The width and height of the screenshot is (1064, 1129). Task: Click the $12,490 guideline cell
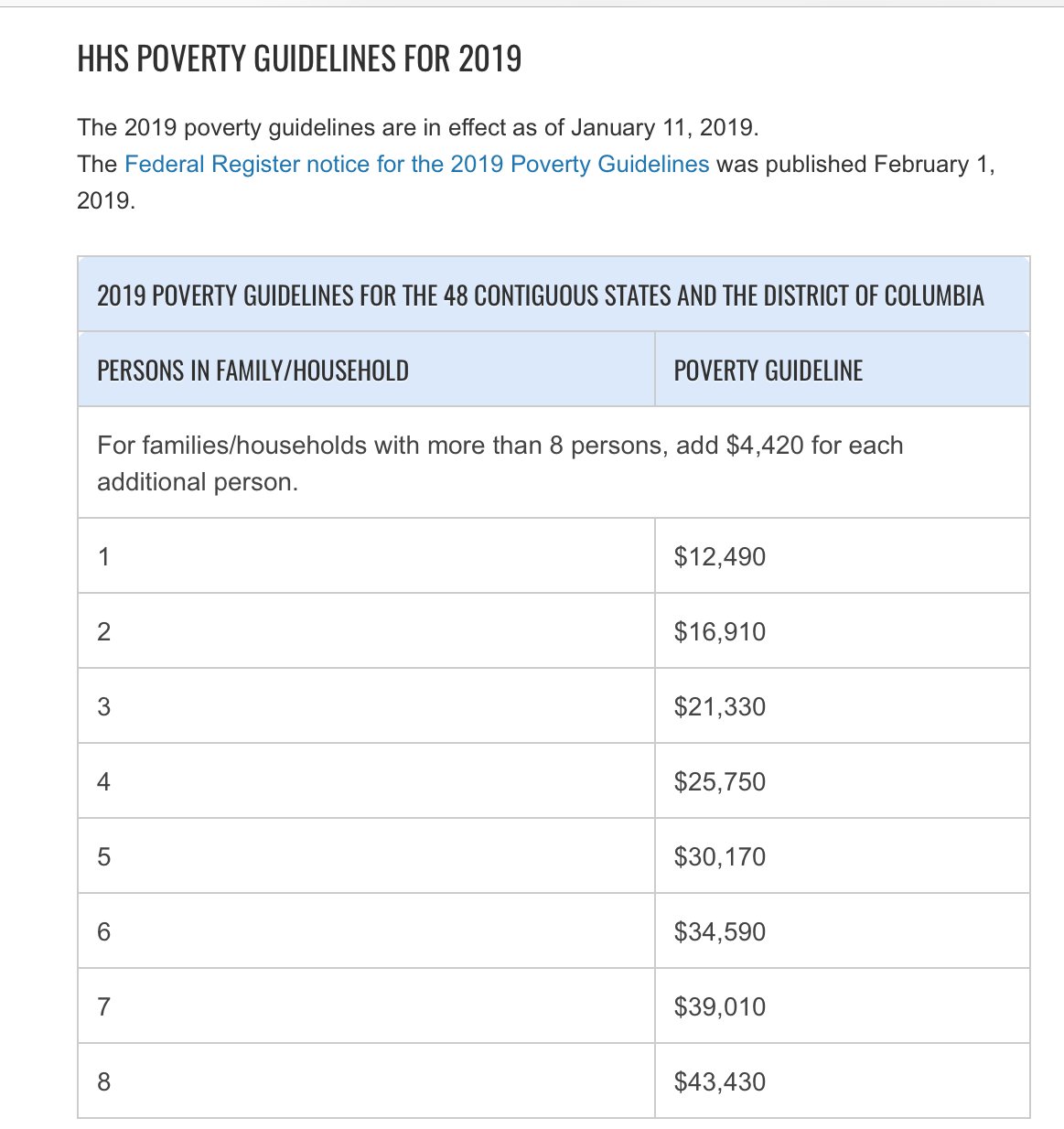(843, 556)
